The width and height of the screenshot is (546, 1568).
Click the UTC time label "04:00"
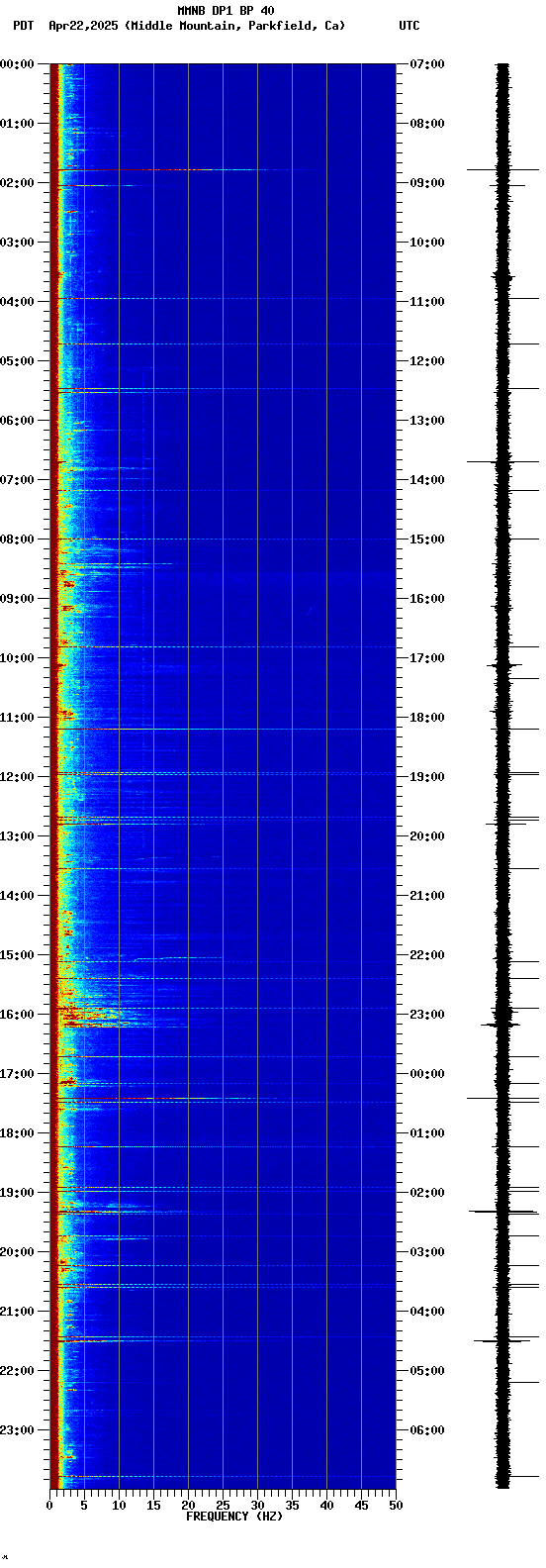(427, 1312)
